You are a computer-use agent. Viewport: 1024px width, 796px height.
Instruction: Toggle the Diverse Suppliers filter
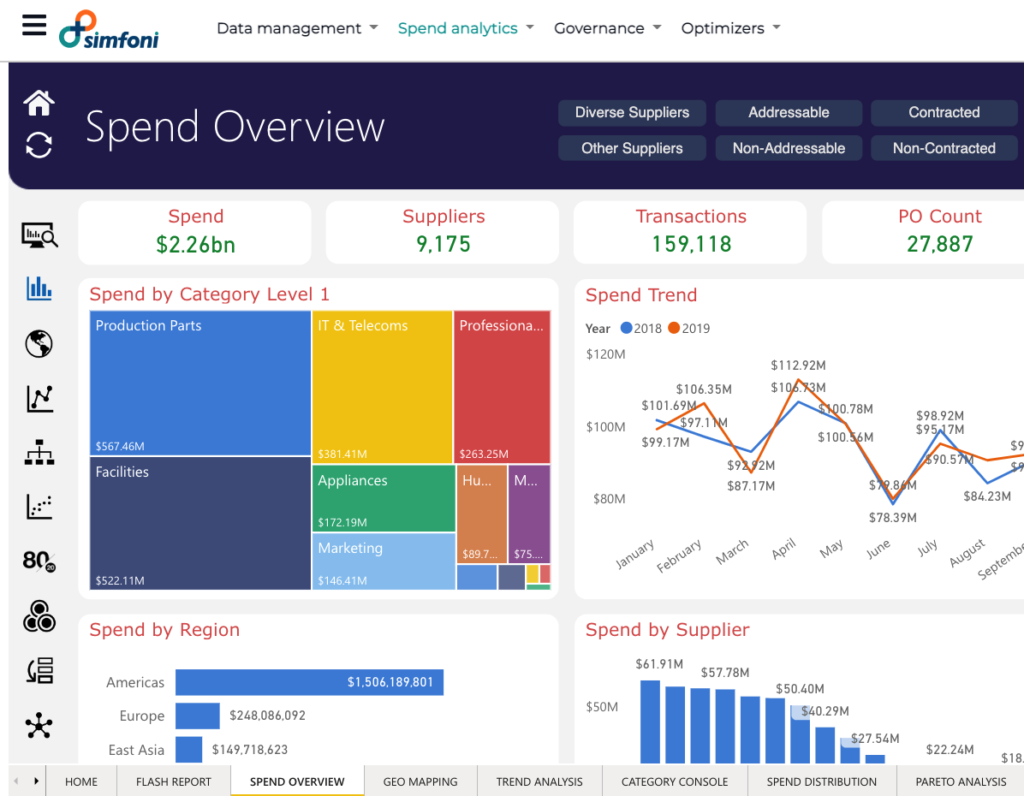pos(632,113)
